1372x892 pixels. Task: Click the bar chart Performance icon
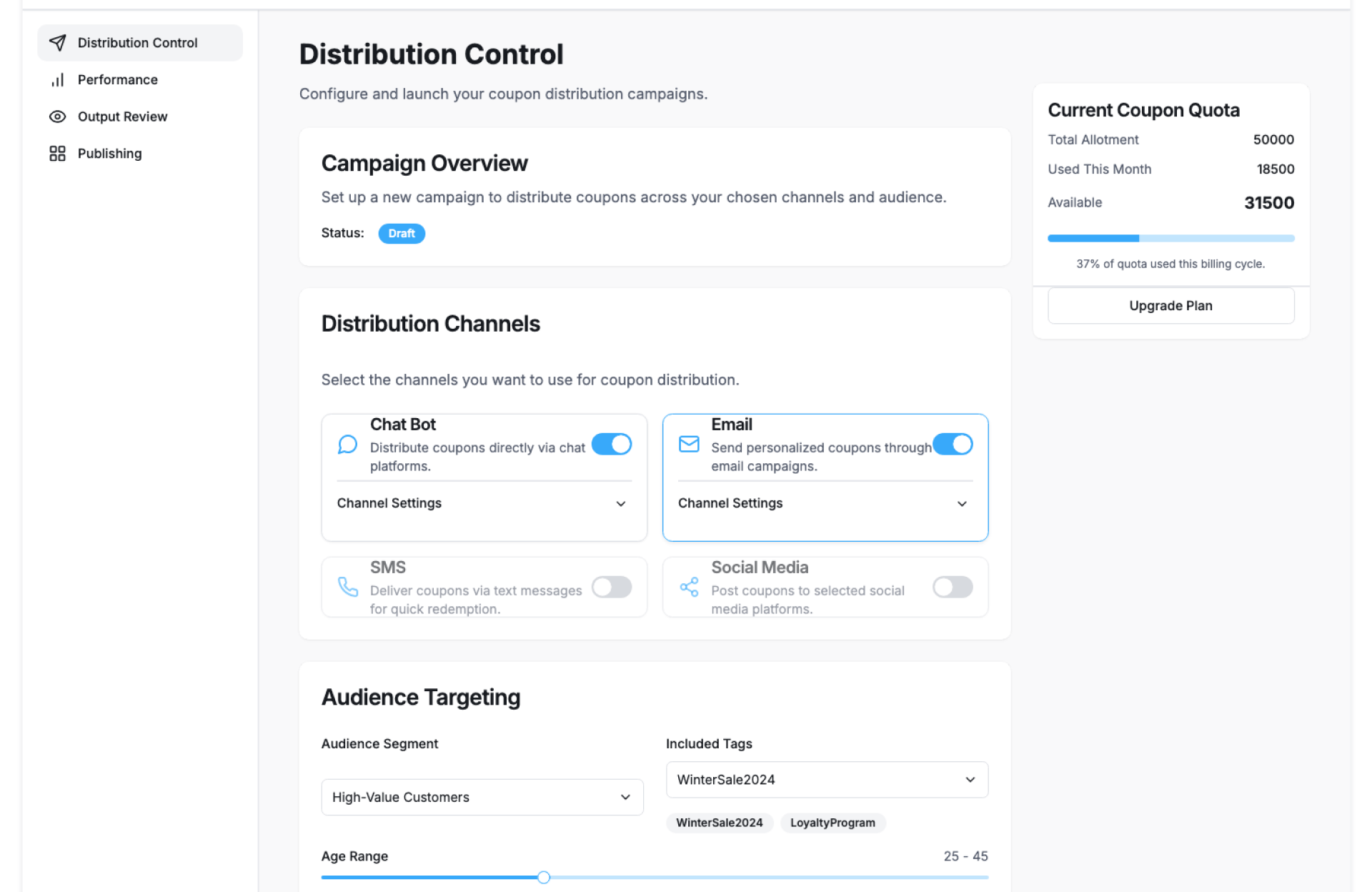(58, 80)
